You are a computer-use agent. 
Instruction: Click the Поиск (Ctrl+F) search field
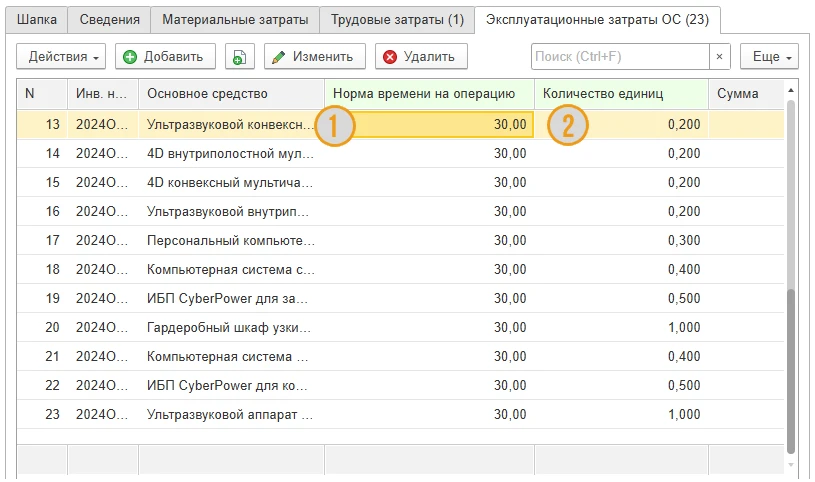click(620, 57)
